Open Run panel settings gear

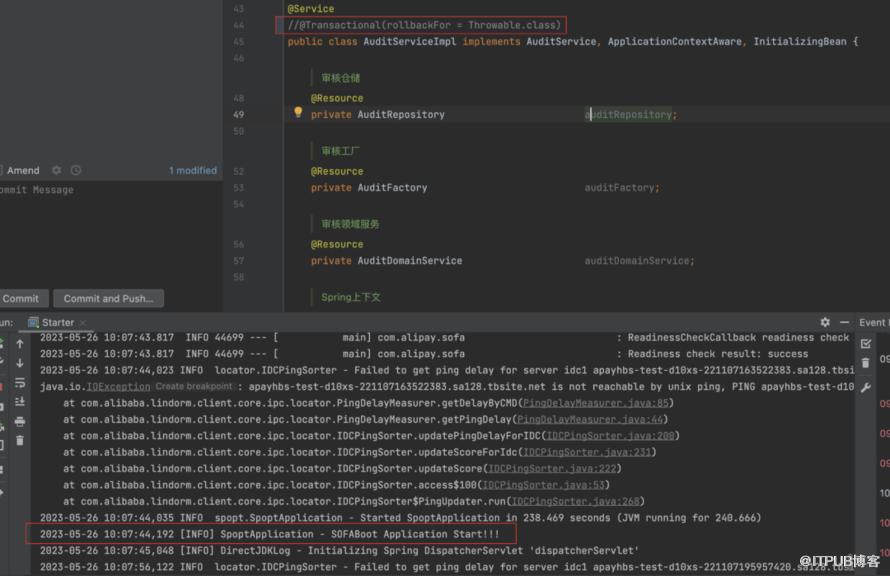[825, 322]
